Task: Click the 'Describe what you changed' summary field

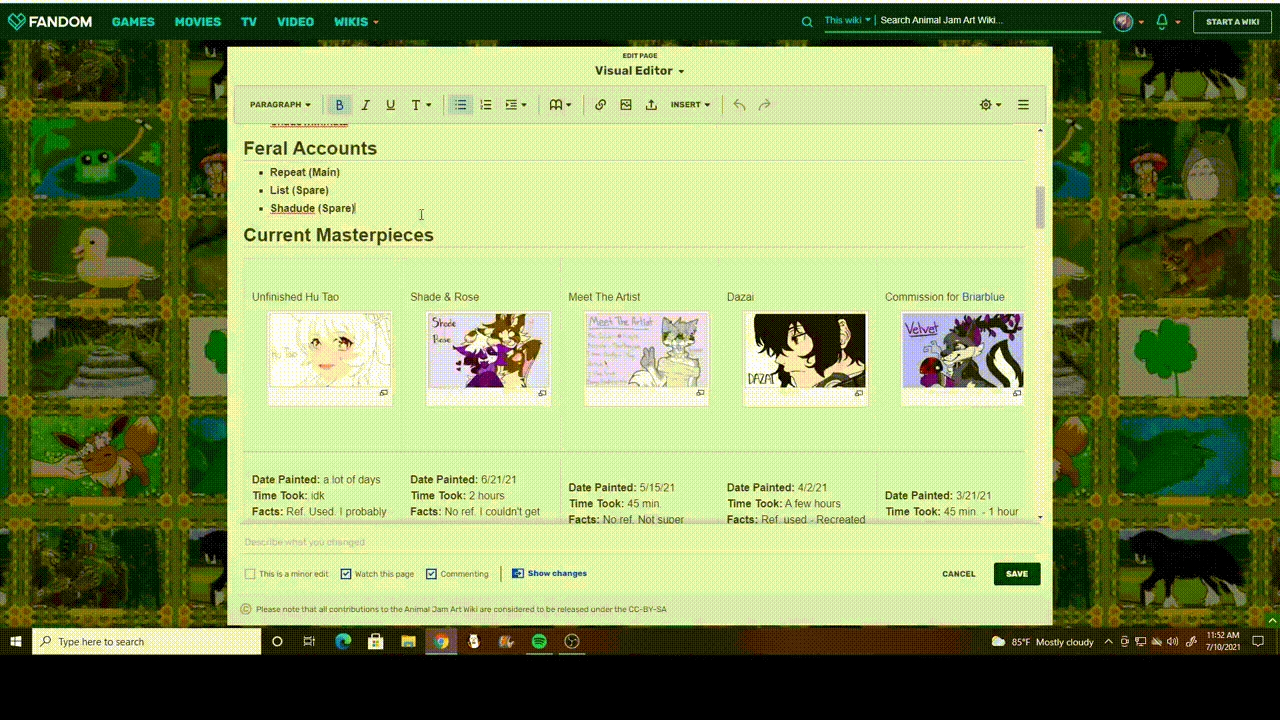Action: (x=638, y=542)
